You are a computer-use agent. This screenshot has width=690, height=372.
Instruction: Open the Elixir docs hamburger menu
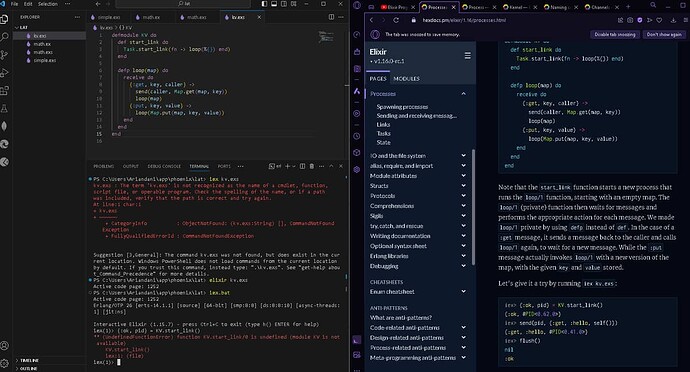point(467,55)
